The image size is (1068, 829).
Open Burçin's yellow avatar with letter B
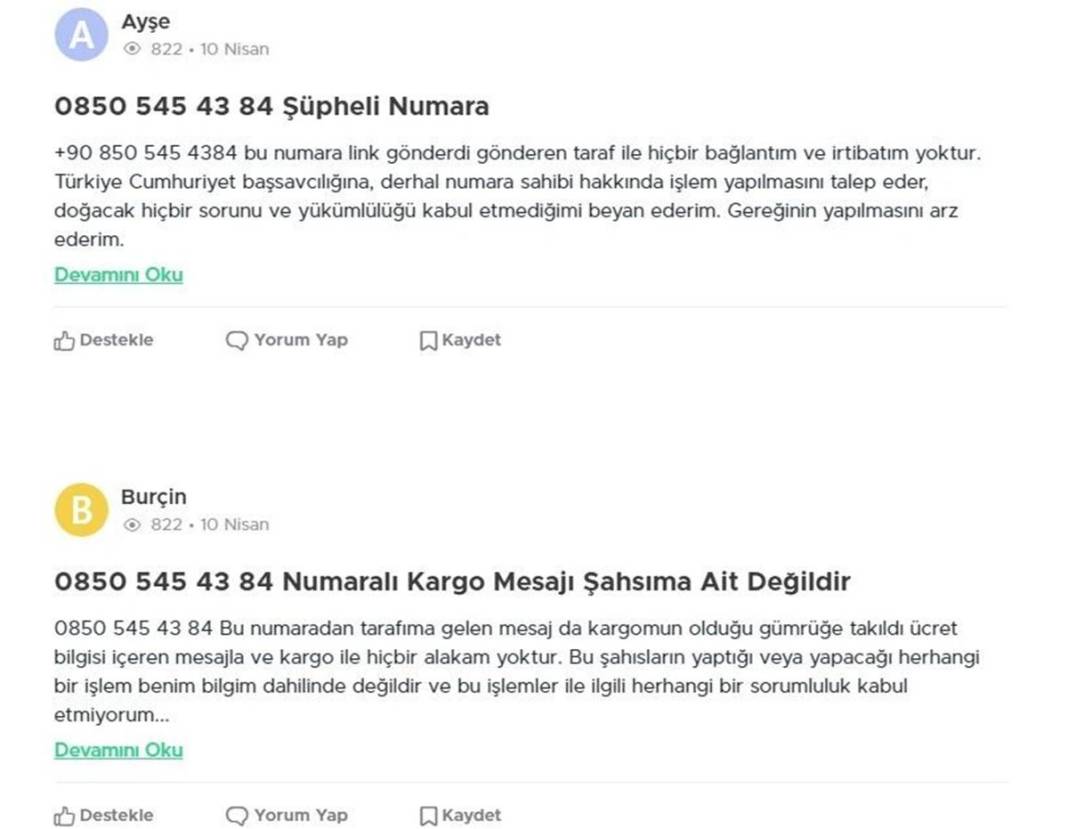tap(81, 509)
